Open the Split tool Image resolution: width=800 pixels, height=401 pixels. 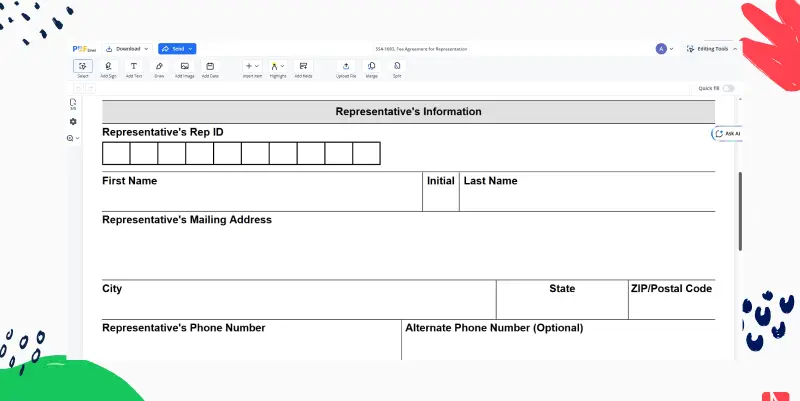[x=397, y=69]
